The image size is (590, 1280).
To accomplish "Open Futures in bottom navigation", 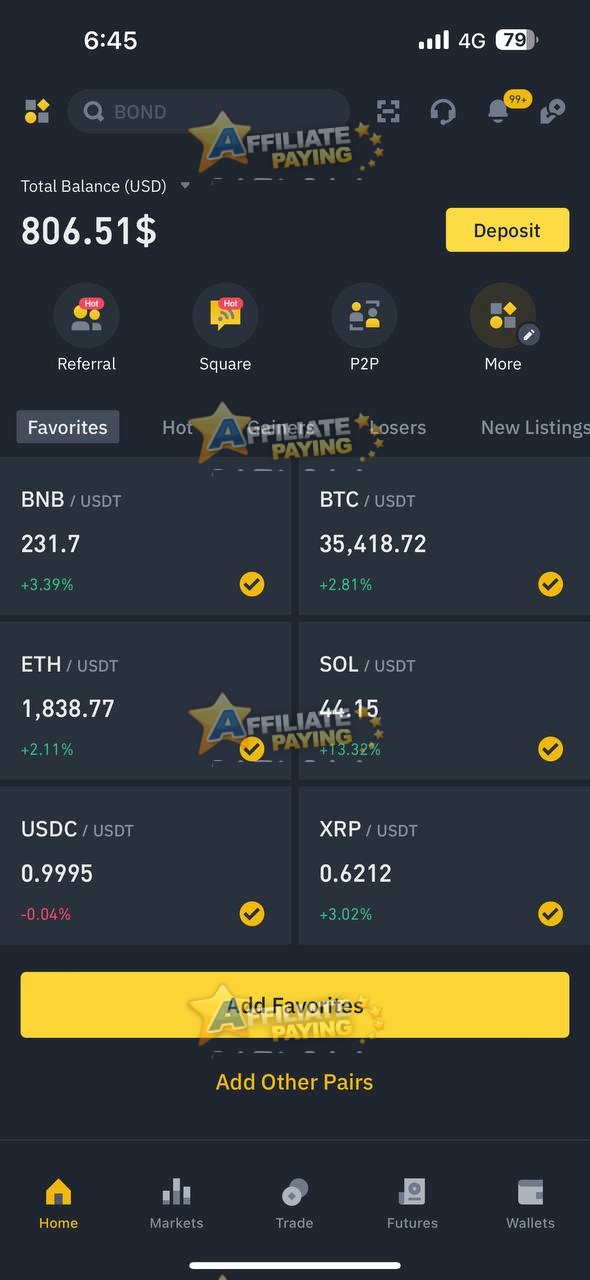I will tap(412, 1203).
